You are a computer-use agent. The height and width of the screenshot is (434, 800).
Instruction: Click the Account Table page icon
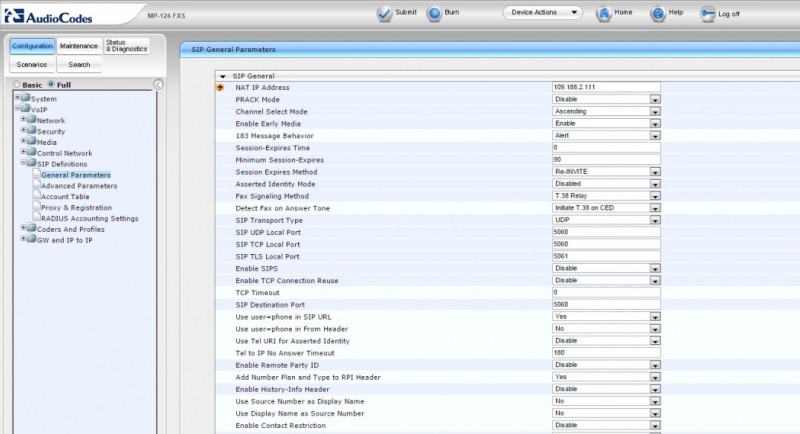[37, 195]
